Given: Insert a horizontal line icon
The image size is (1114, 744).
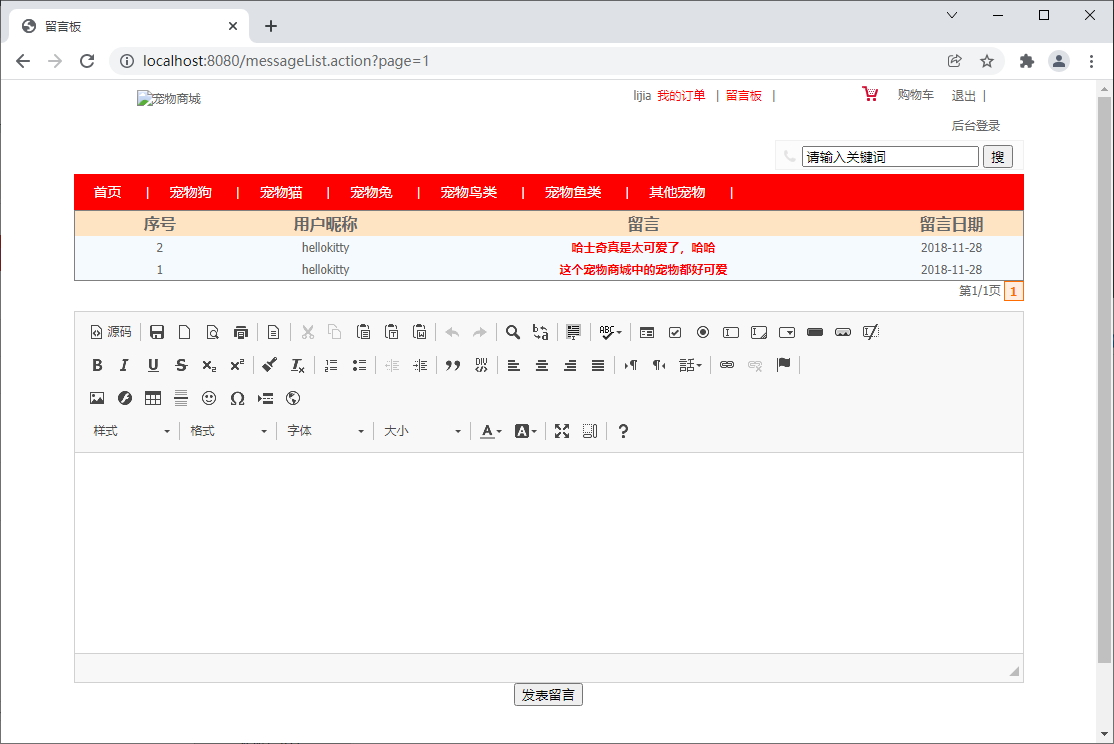Looking at the screenshot, I should (x=181, y=398).
